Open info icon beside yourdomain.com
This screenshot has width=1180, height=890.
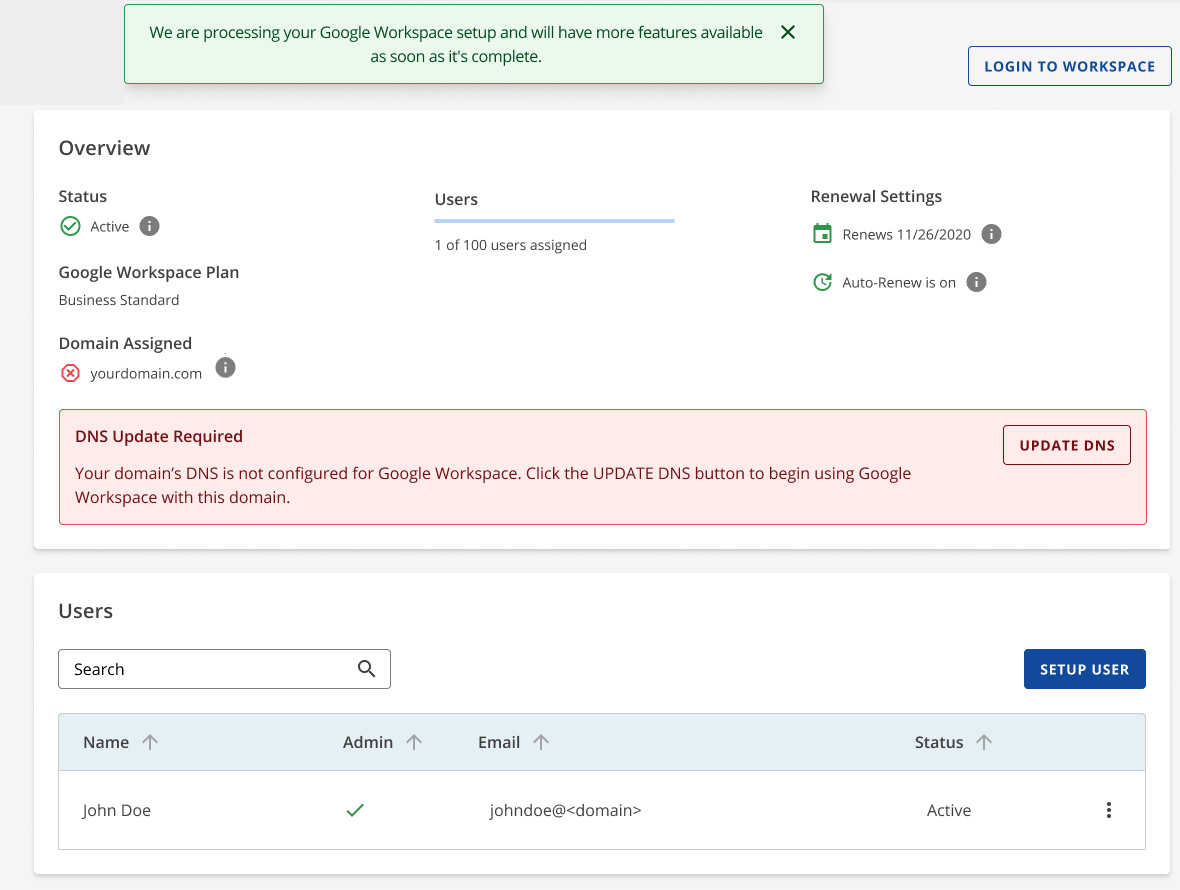225,368
